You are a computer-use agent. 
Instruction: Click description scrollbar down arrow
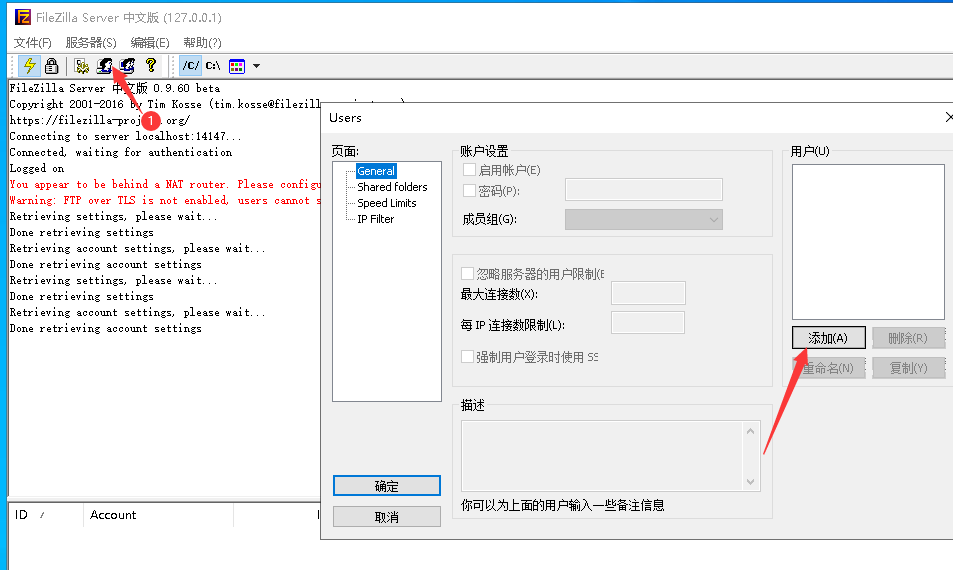[751, 482]
